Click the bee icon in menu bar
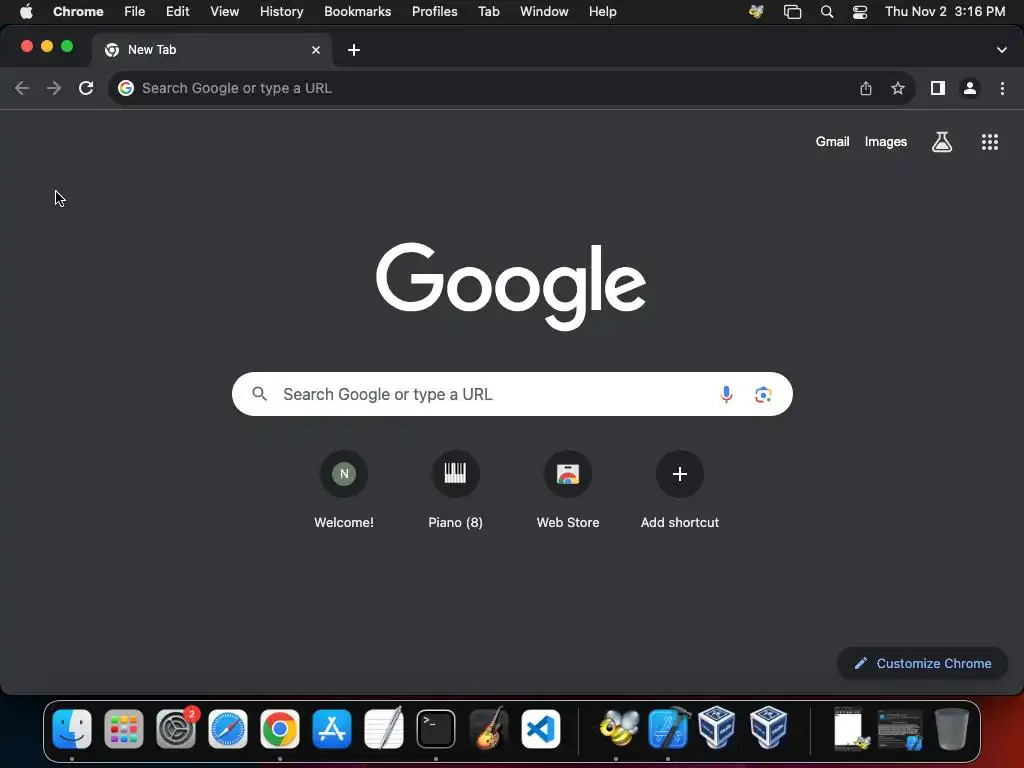Viewport: 1024px width, 768px height. point(756,12)
